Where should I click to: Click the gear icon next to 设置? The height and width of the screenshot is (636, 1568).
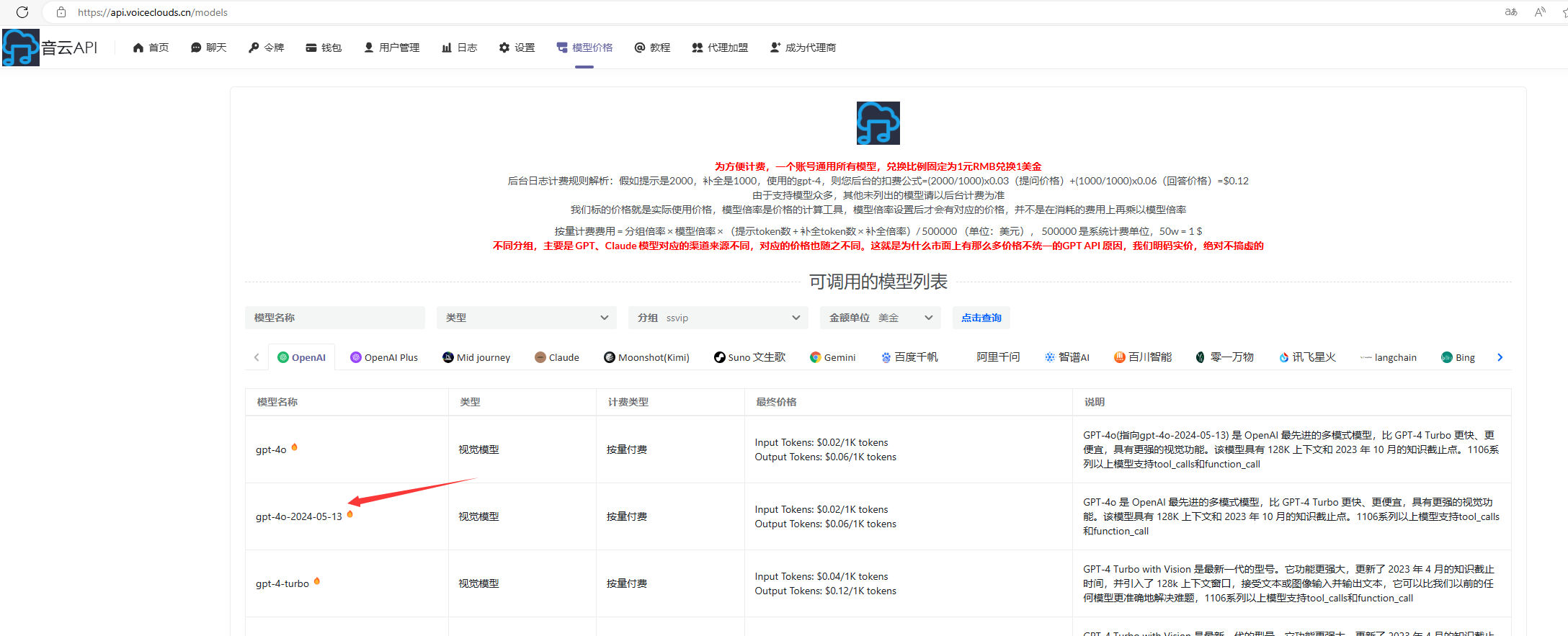(x=504, y=48)
